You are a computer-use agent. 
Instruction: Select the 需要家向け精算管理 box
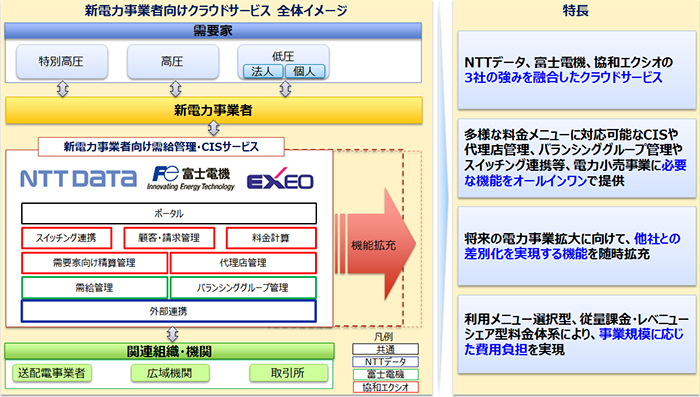point(94,263)
